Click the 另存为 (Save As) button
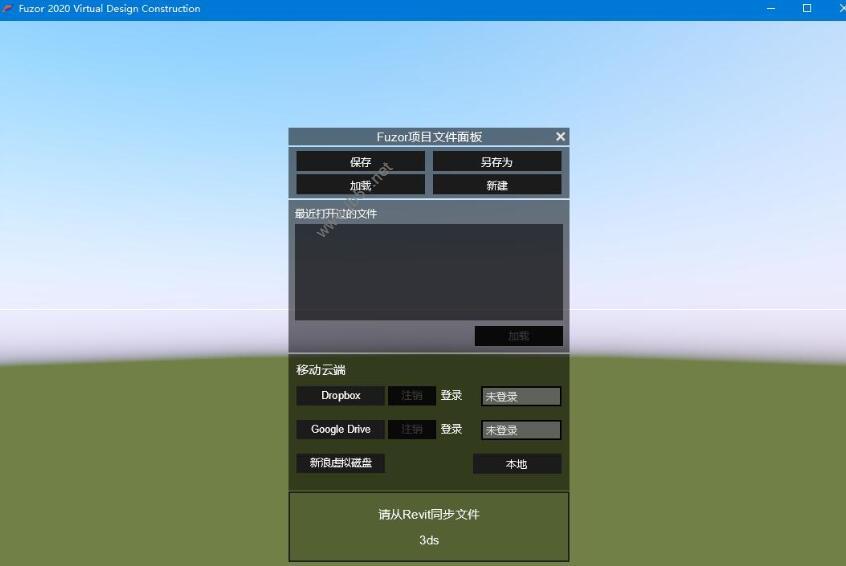Screen dimensions: 846x566 click(x=497, y=161)
